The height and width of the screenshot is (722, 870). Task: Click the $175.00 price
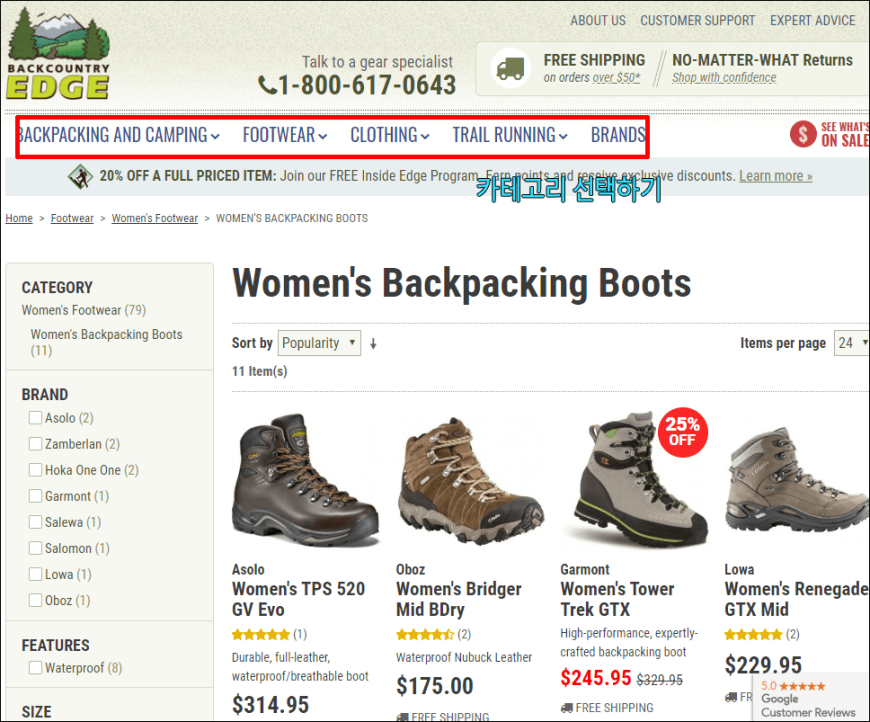click(x=434, y=686)
